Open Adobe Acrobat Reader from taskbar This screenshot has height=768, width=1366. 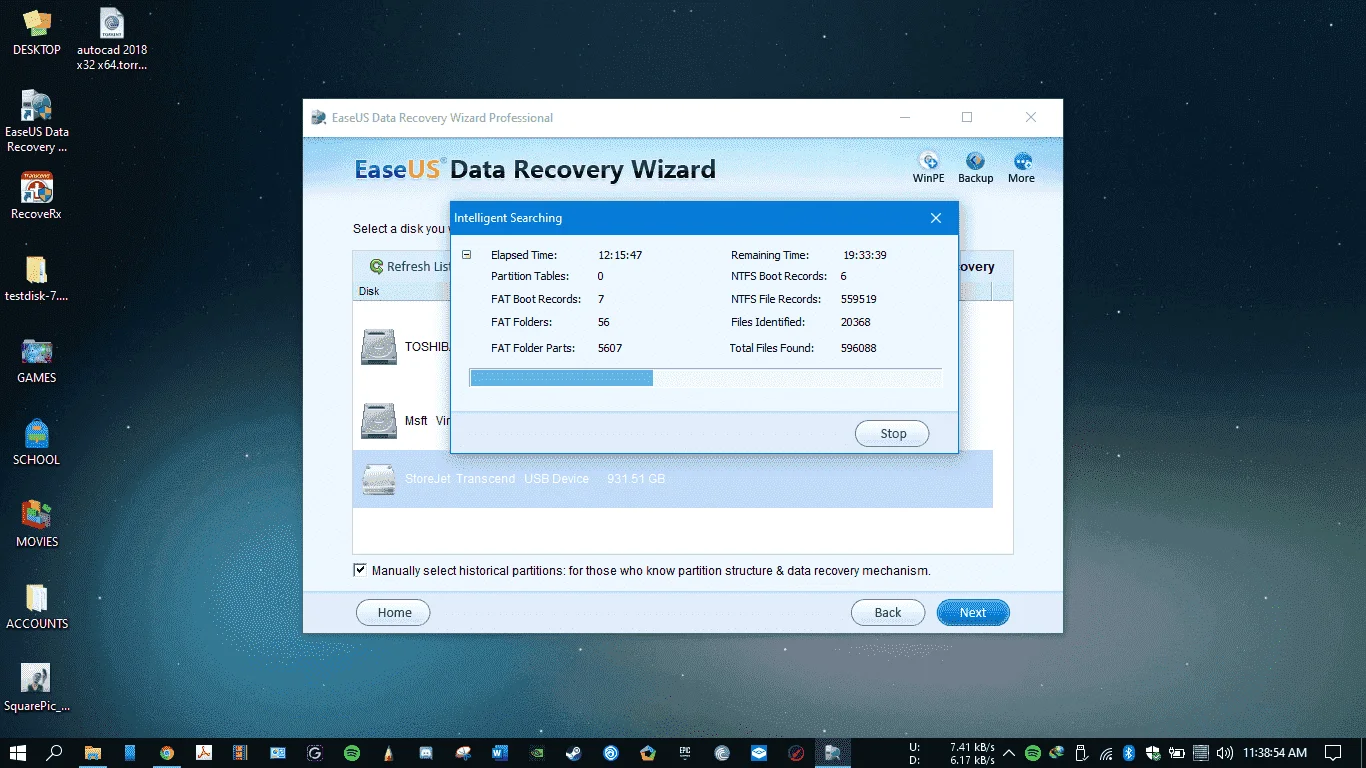(204, 753)
